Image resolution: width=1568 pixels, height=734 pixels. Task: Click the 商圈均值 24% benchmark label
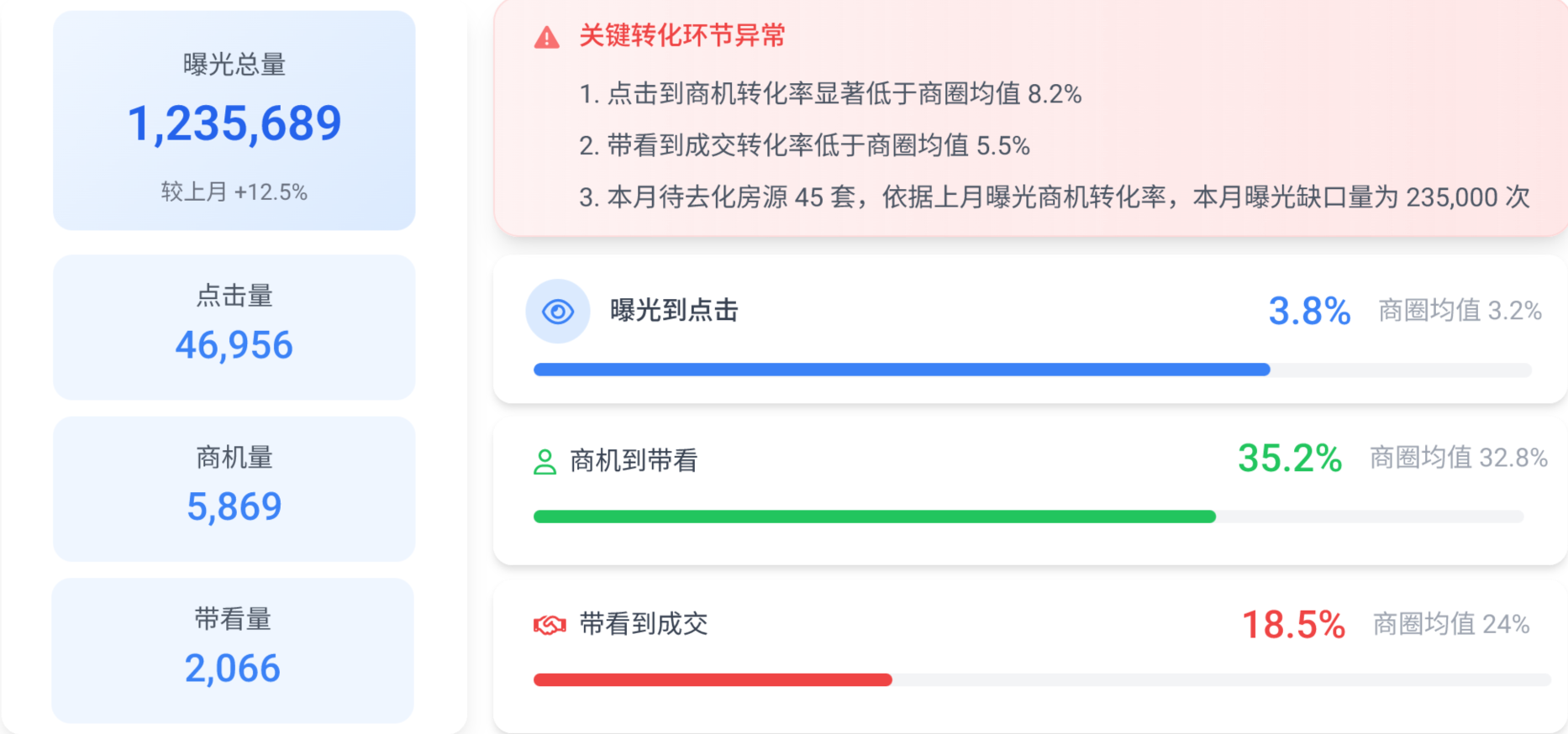1451,624
